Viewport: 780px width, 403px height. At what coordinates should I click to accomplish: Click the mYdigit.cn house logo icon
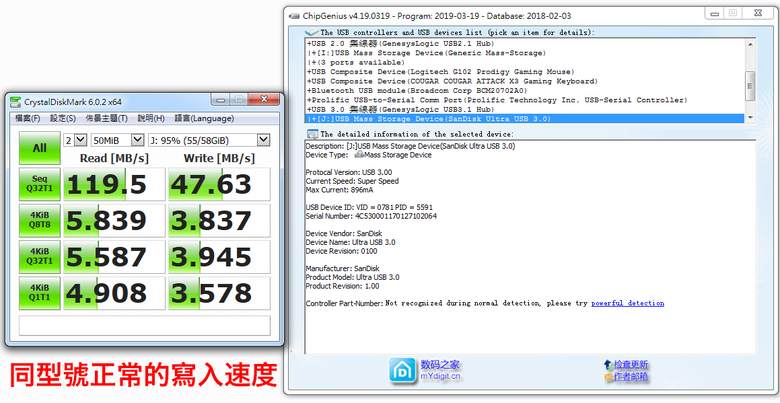pos(402,371)
